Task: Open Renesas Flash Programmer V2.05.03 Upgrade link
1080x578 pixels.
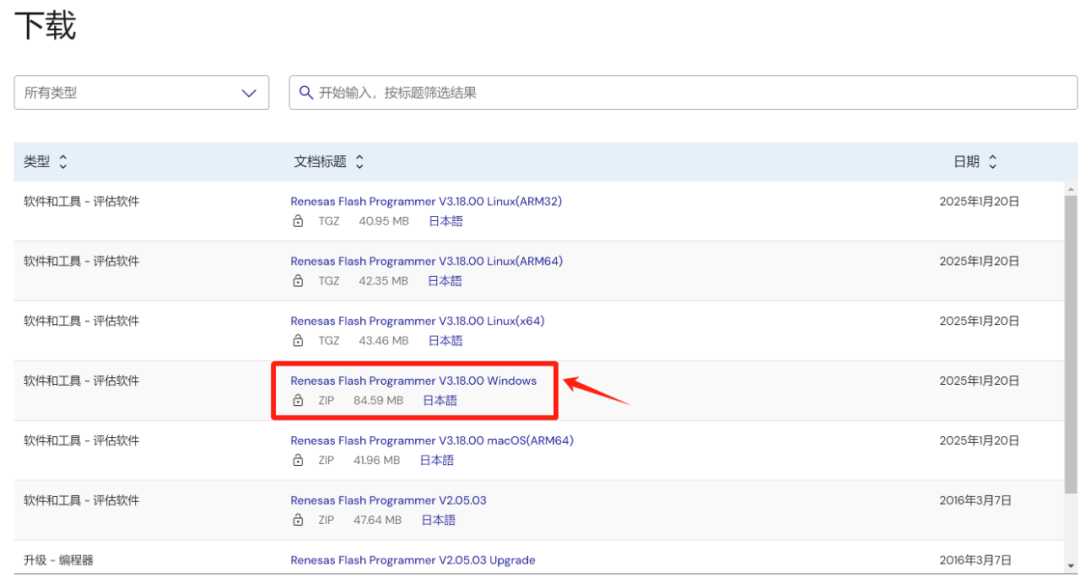Action: point(413,560)
